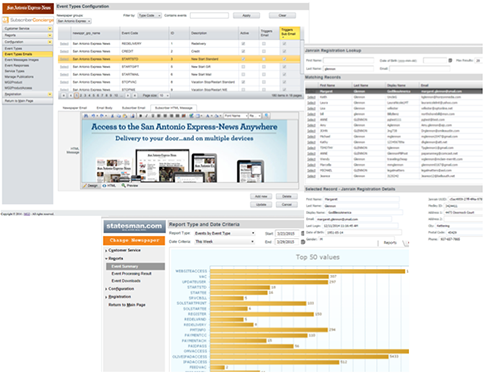
Task: Go to the first page of the grid pager
Action: click(63, 95)
